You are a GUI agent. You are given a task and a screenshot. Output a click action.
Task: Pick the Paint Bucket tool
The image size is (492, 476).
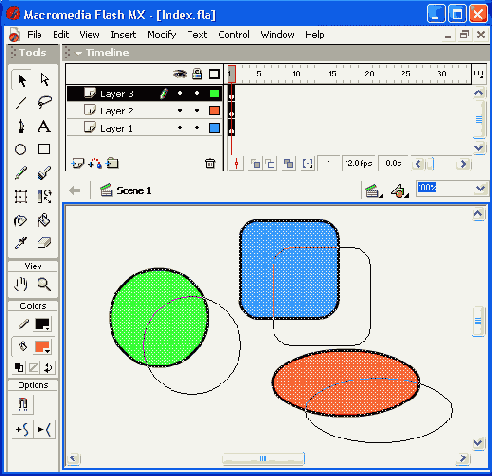pyautogui.click(x=44, y=220)
